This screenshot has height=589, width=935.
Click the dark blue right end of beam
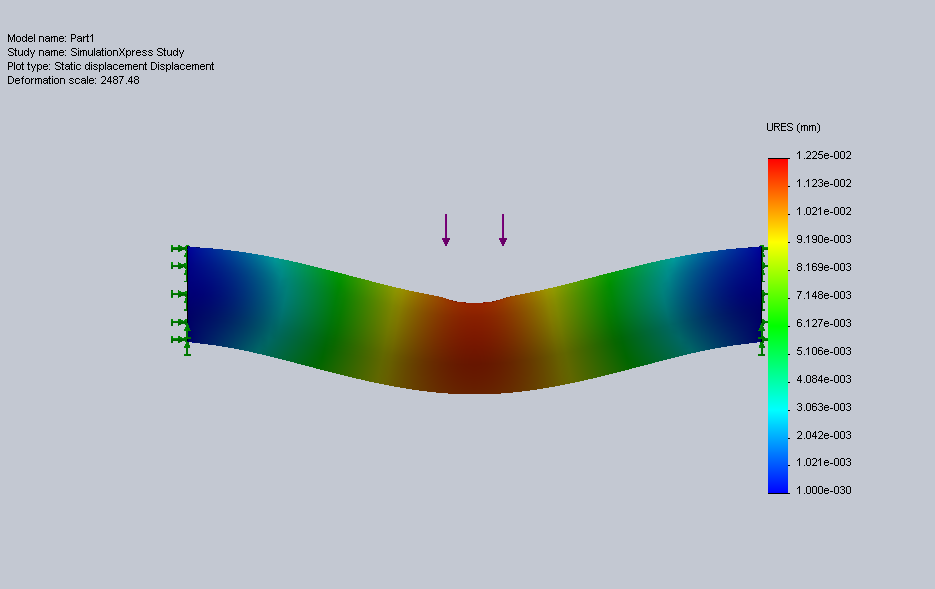click(x=745, y=295)
